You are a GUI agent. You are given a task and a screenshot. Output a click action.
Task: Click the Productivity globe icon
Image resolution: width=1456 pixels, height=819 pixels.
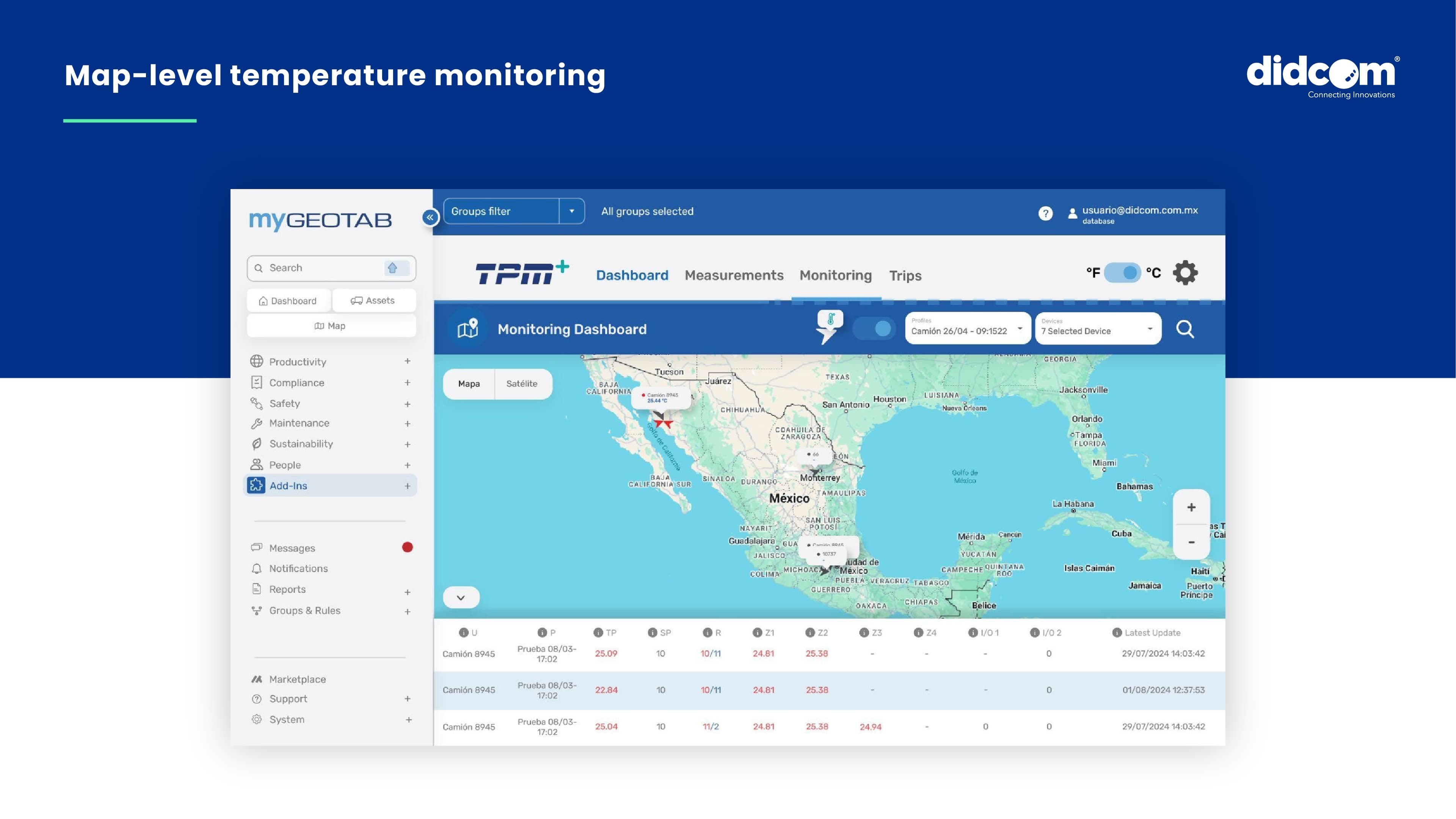(257, 361)
